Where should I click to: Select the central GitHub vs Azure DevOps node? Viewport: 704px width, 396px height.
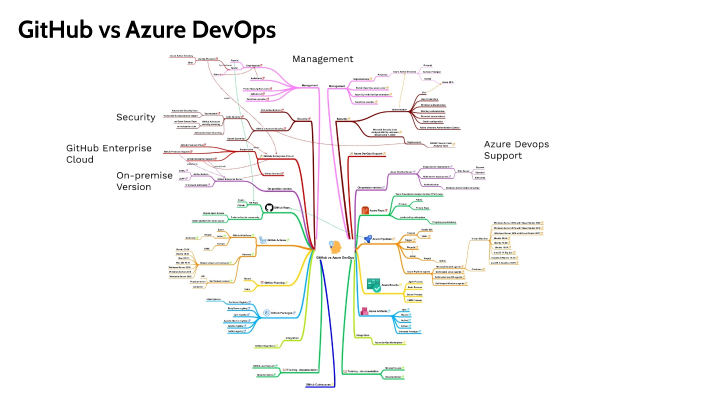click(335, 258)
